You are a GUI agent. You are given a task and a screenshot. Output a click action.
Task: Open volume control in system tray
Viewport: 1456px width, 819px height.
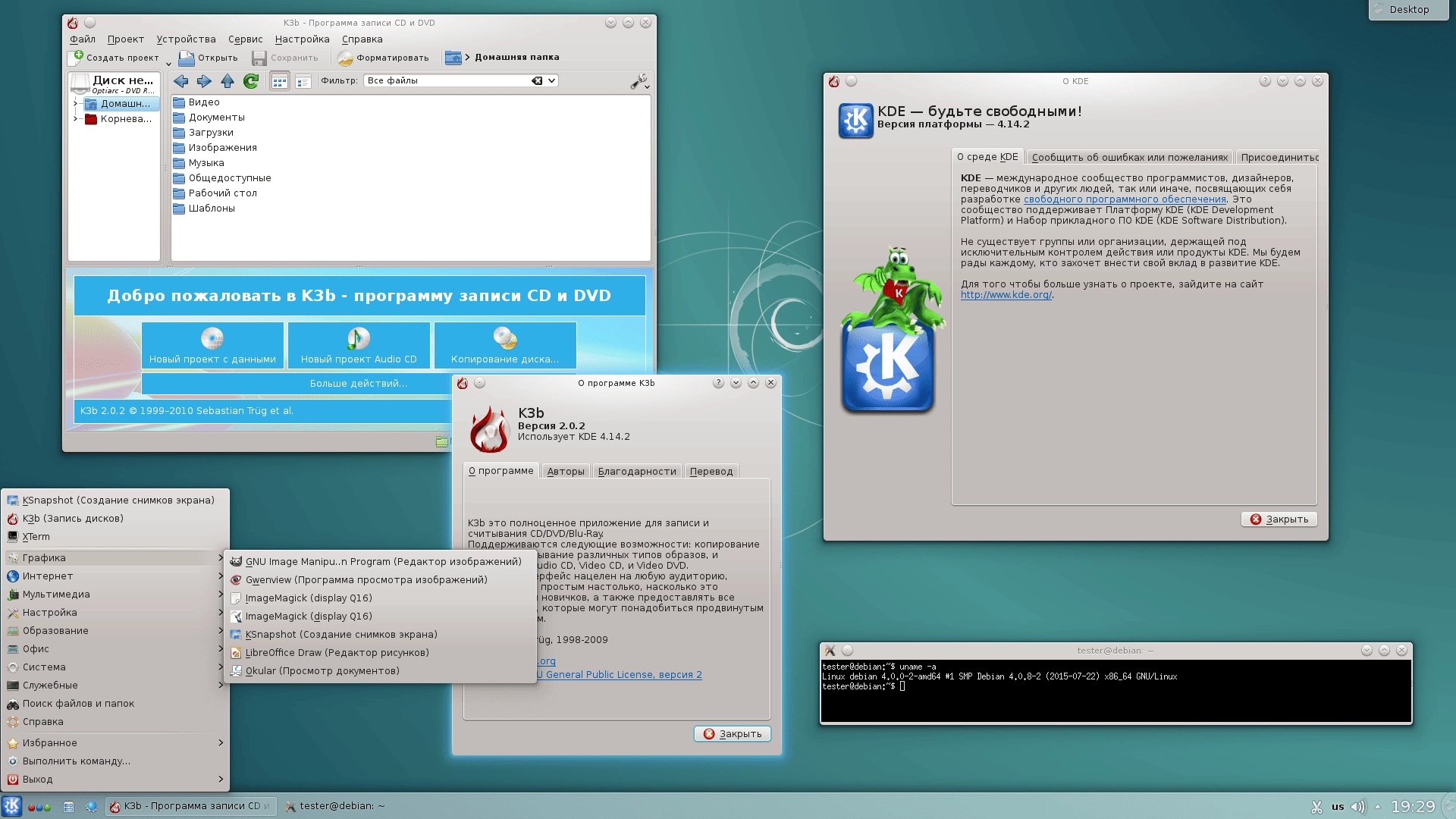[1357, 807]
